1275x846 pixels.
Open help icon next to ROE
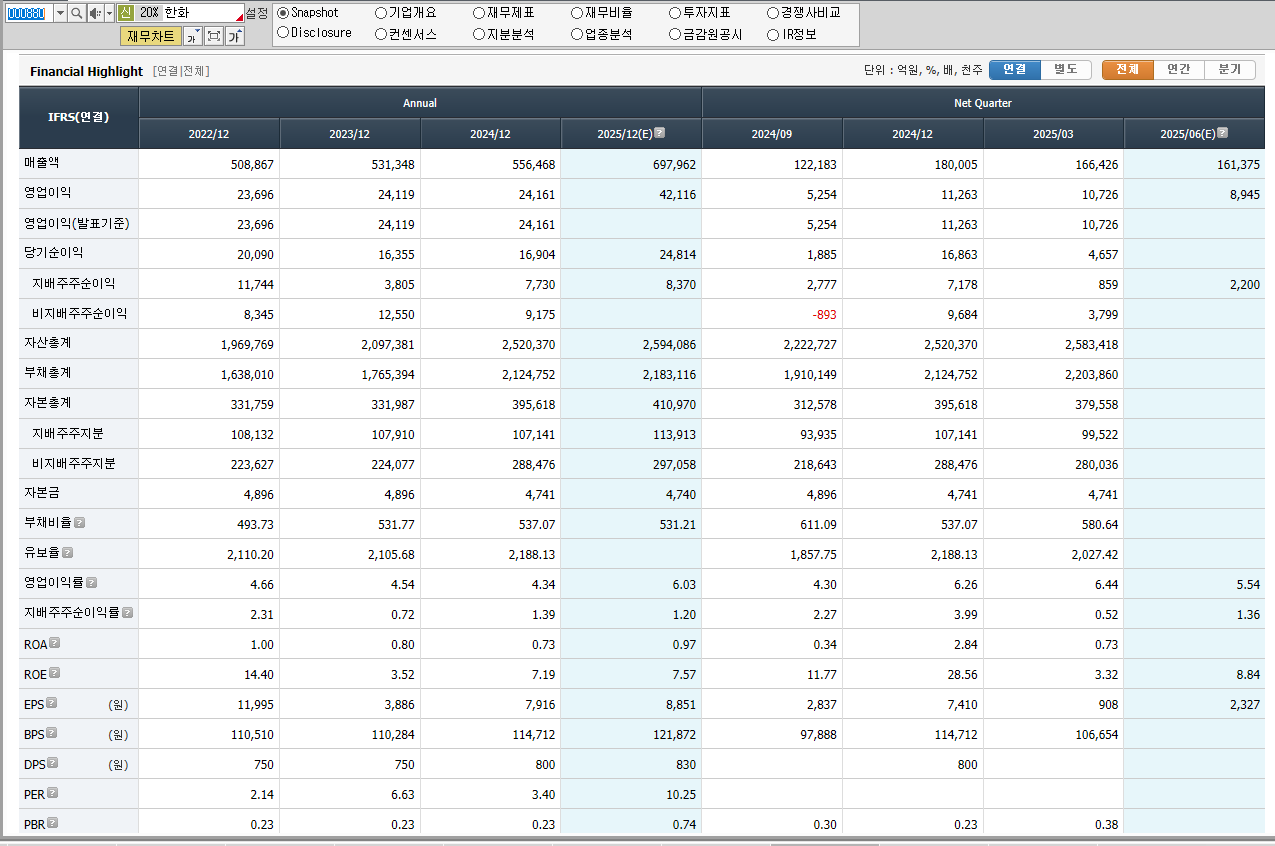54,672
